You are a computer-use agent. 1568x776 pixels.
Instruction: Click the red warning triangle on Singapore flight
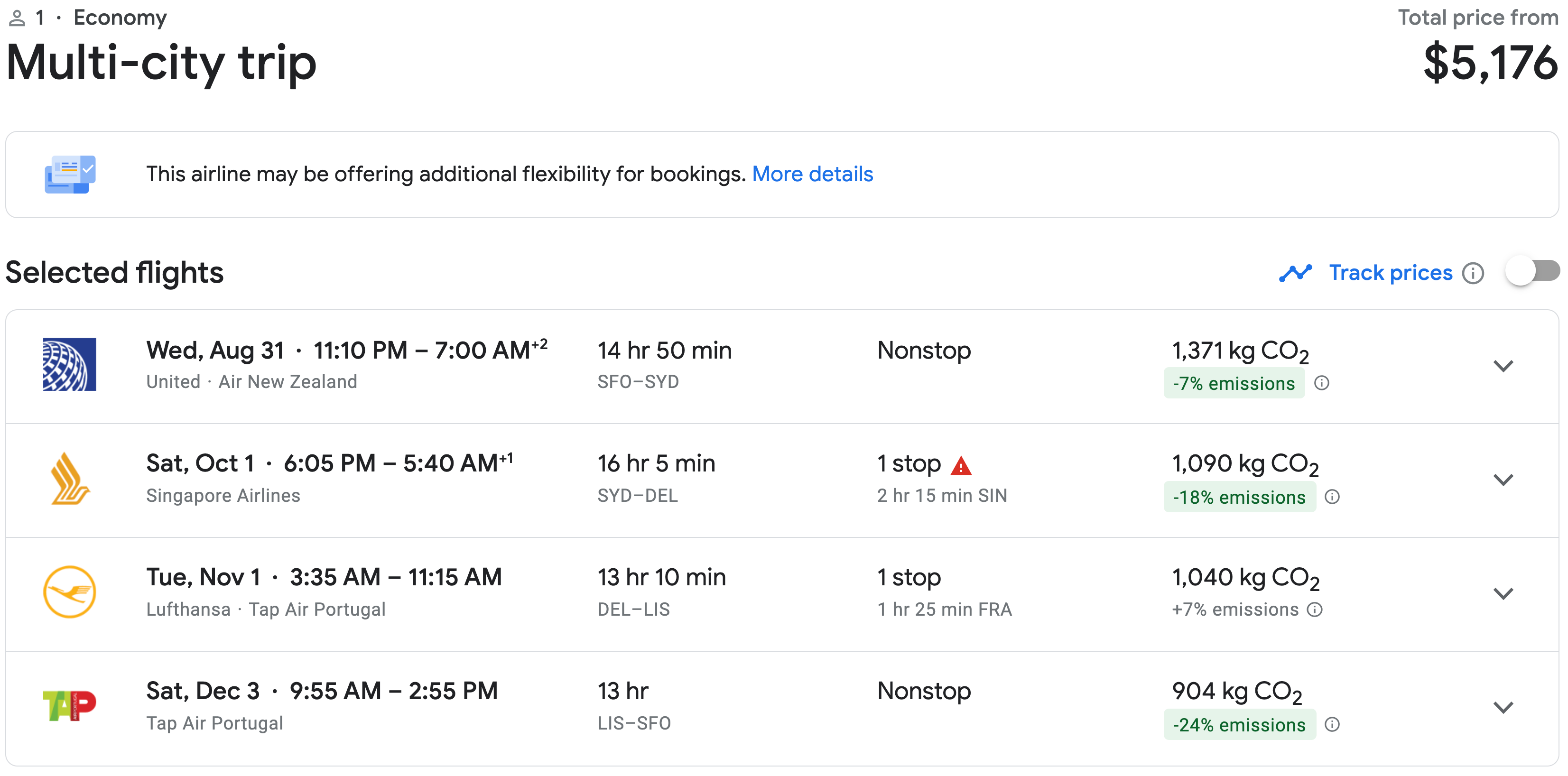[x=961, y=466]
